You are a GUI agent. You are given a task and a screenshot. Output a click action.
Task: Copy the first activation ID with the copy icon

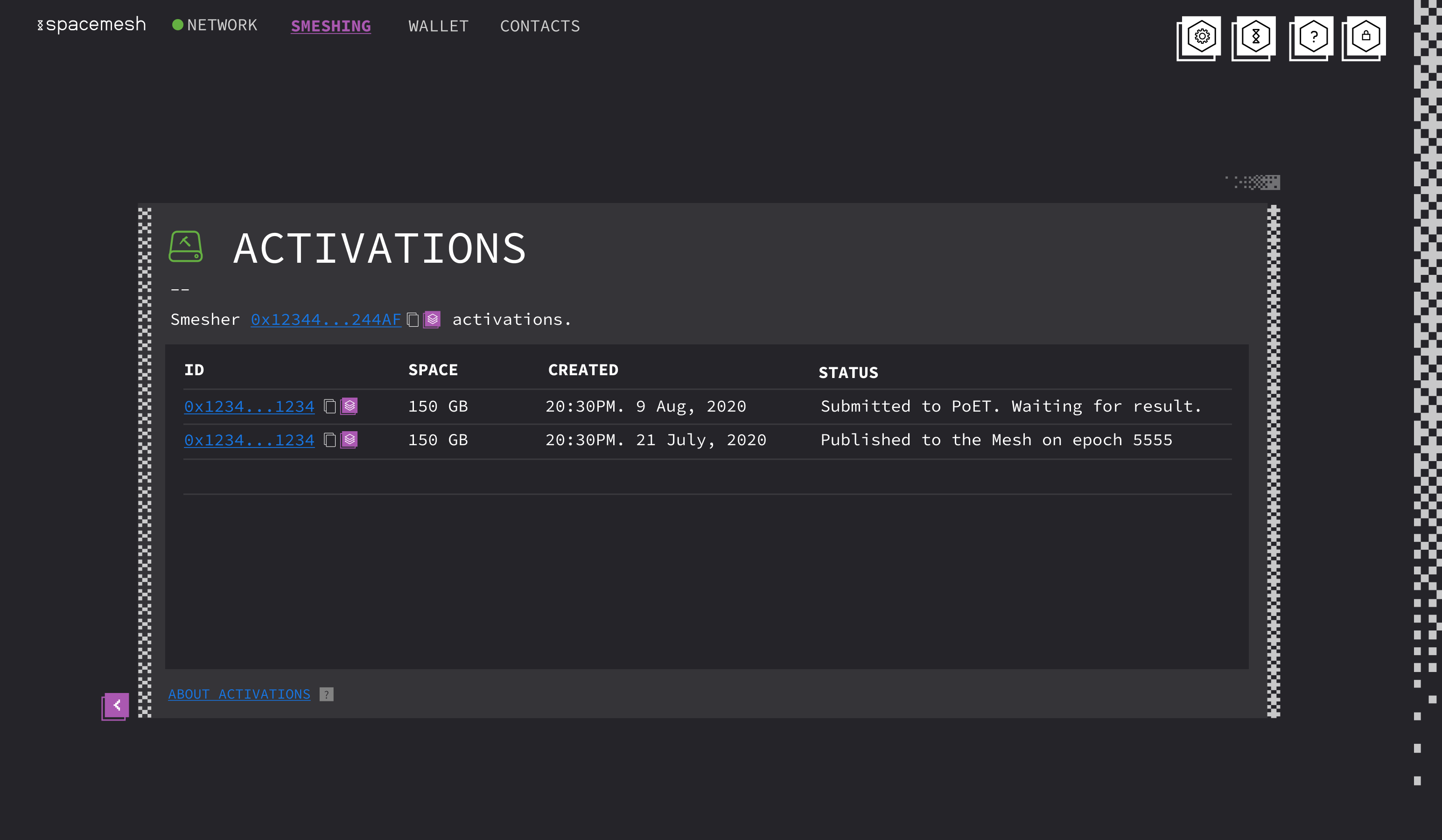coord(329,406)
